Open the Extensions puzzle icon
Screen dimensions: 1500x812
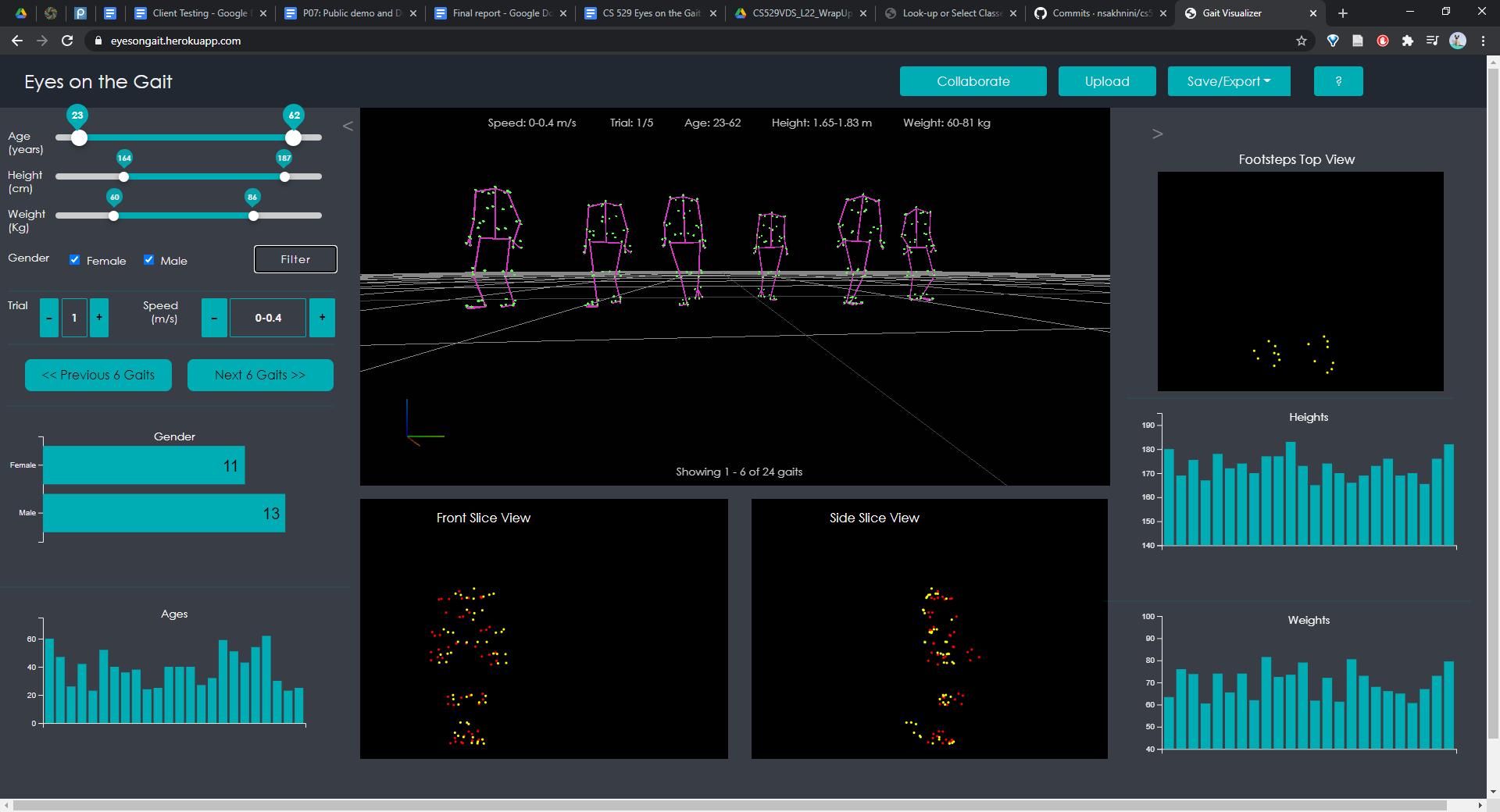point(1408,41)
